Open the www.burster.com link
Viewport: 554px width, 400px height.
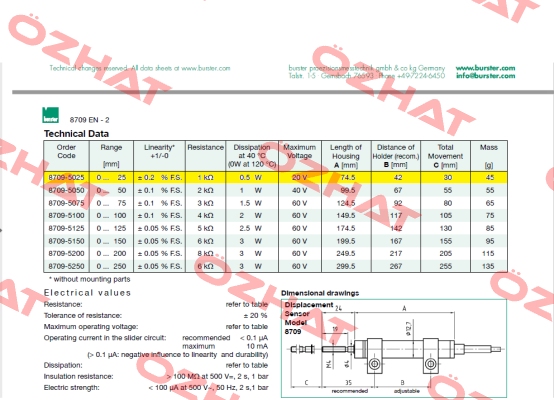point(485,68)
